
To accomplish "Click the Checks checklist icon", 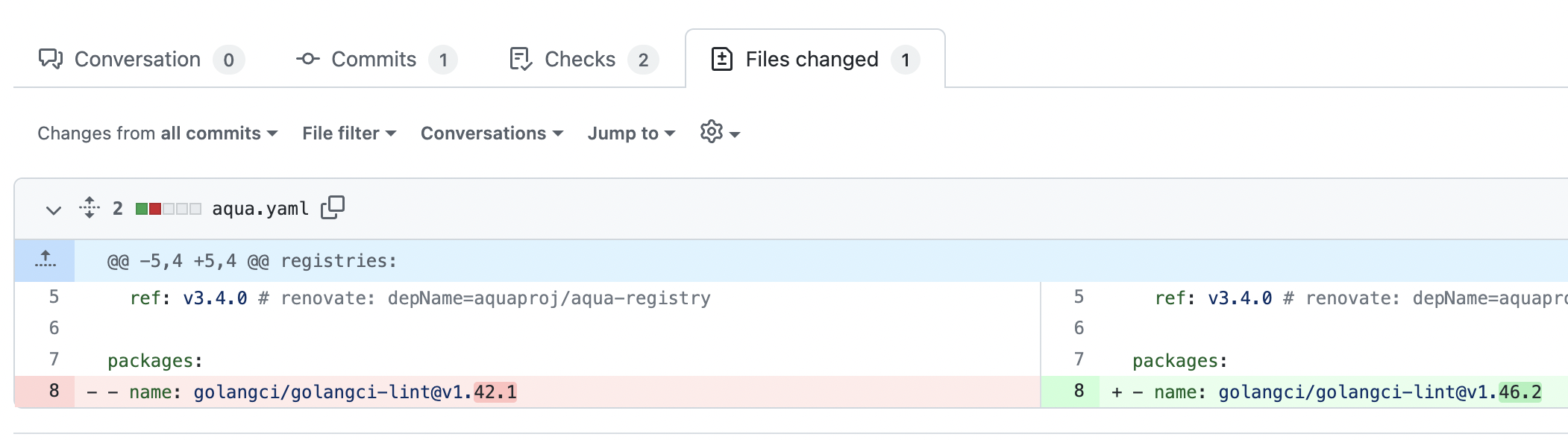I will [x=520, y=59].
